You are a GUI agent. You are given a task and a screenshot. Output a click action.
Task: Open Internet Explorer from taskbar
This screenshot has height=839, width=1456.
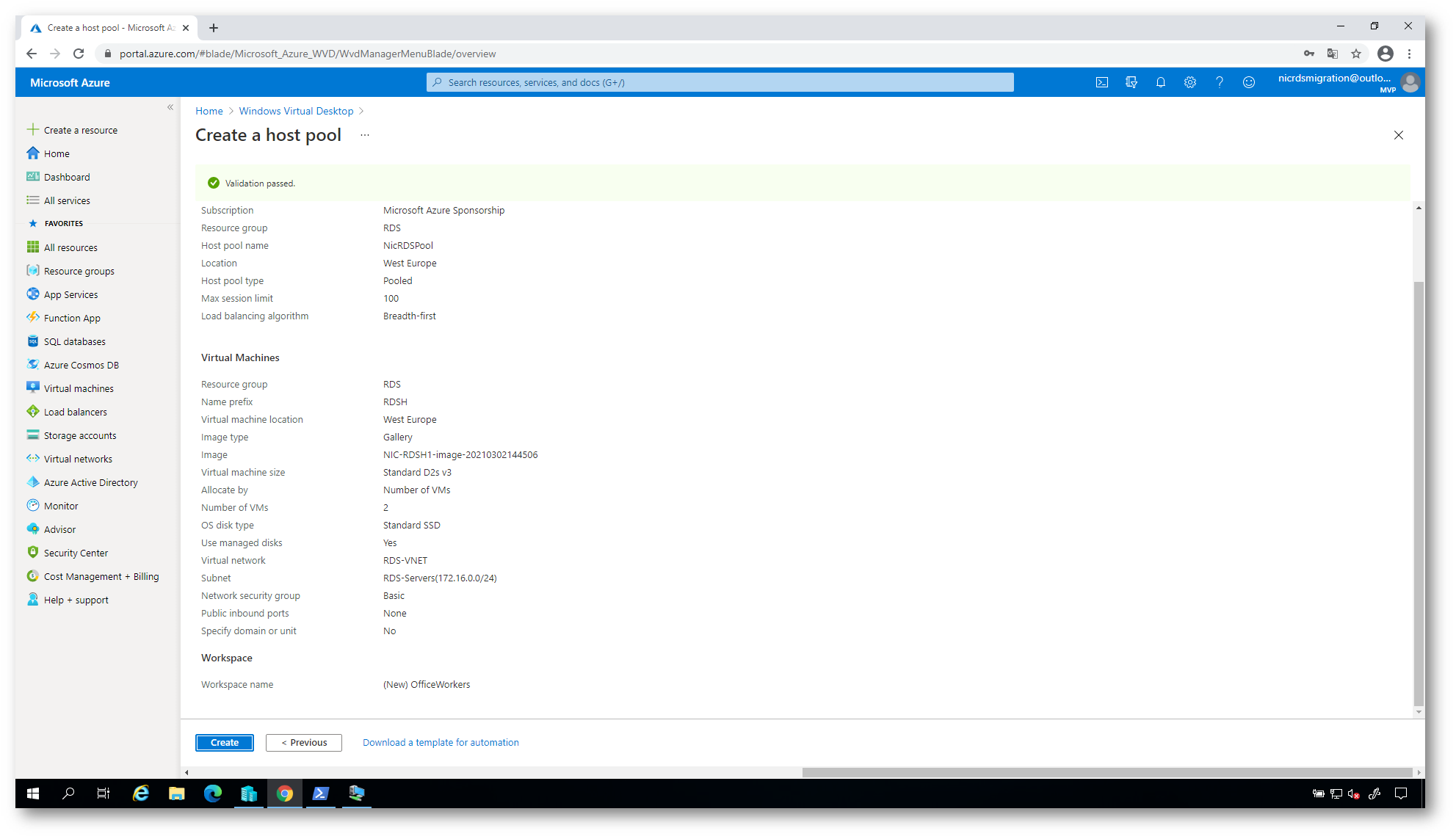click(140, 793)
